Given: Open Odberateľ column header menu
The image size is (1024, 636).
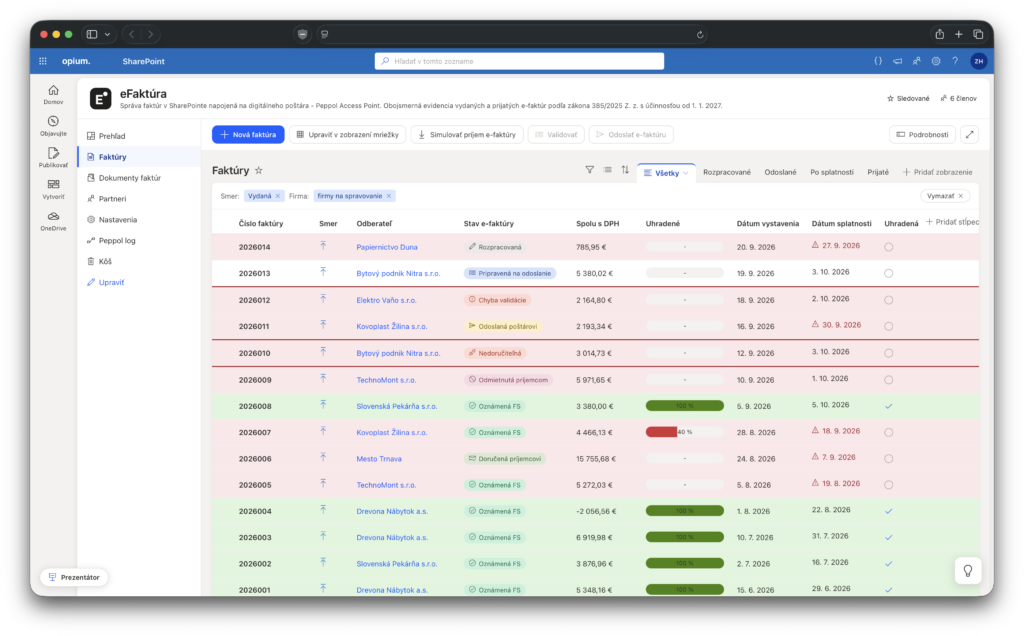Looking at the screenshot, I should 374,223.
